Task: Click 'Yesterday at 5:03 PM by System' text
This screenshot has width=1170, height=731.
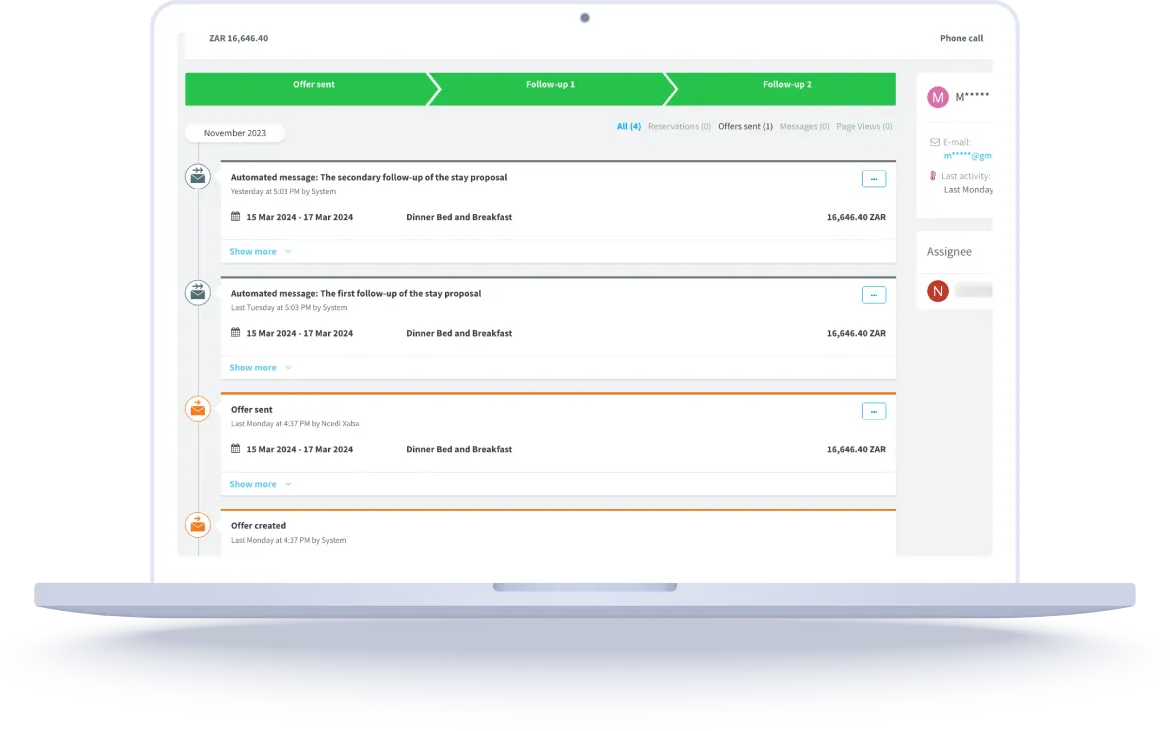Action: point(283,192)
